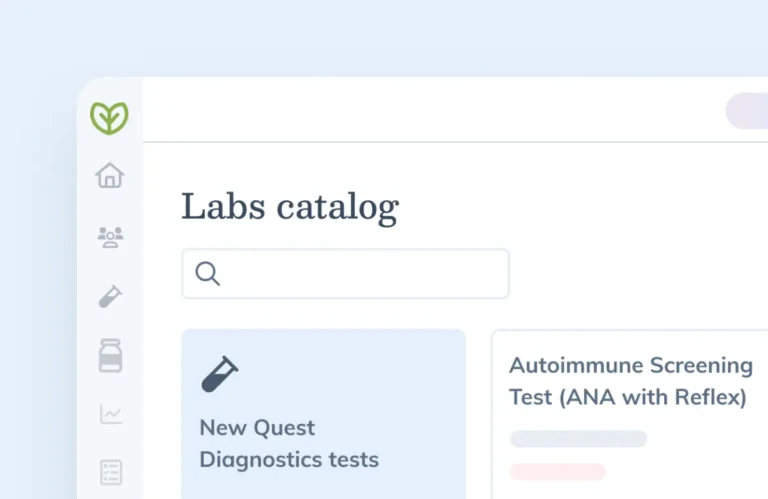Select the test tube Labs sidebar icon
This screenshot has height=499, width=768.
tap(110, 296)
